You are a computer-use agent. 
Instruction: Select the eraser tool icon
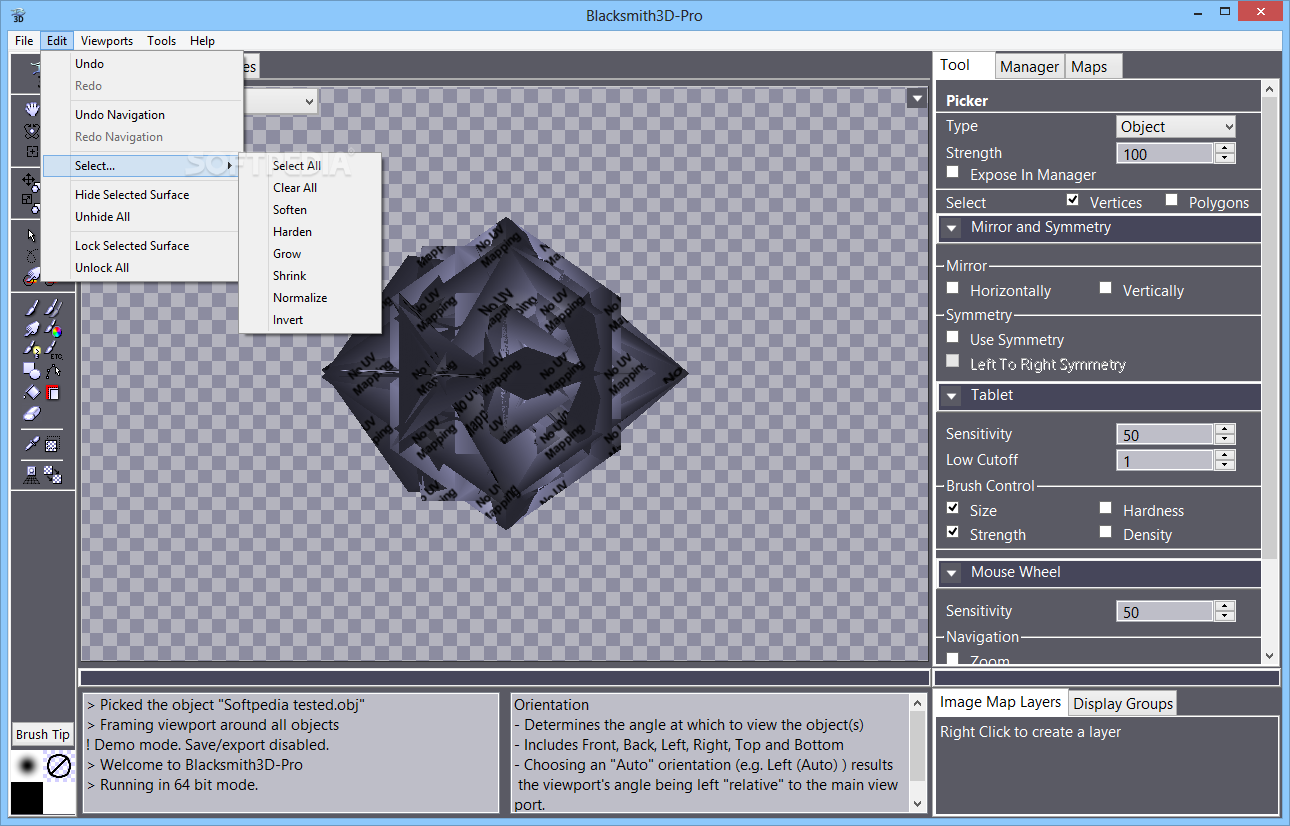click(x=32, y=413)
